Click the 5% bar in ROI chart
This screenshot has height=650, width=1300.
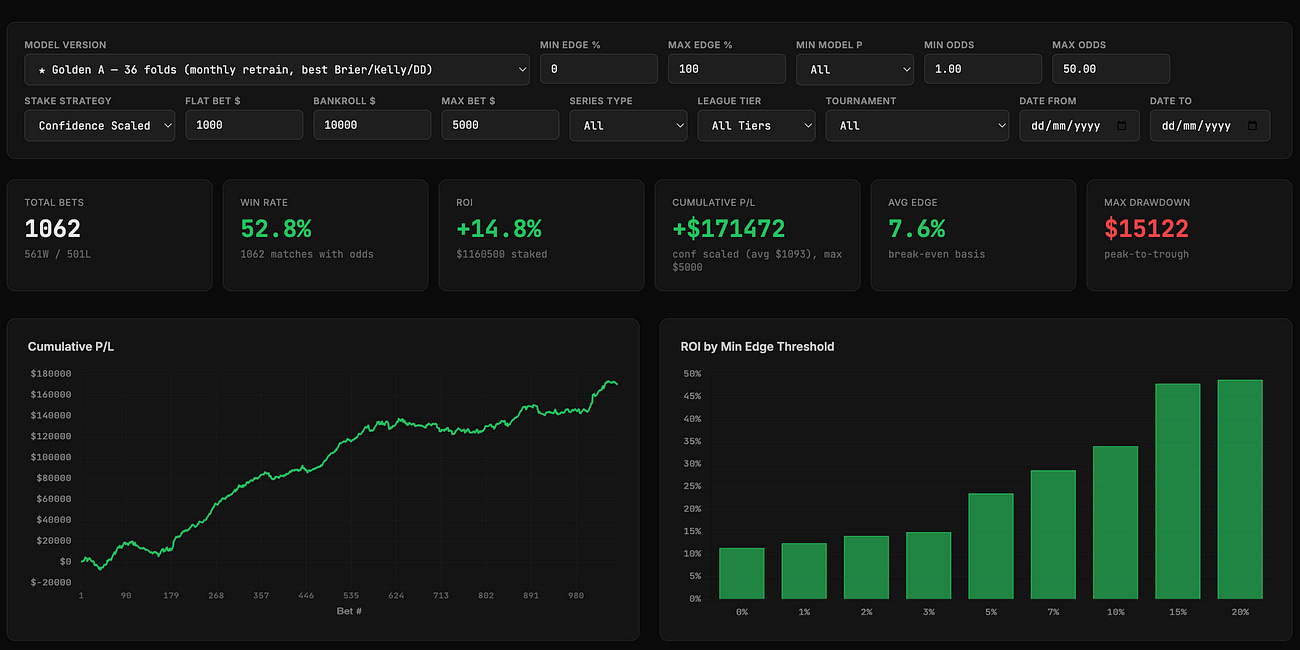coord(991,546)
